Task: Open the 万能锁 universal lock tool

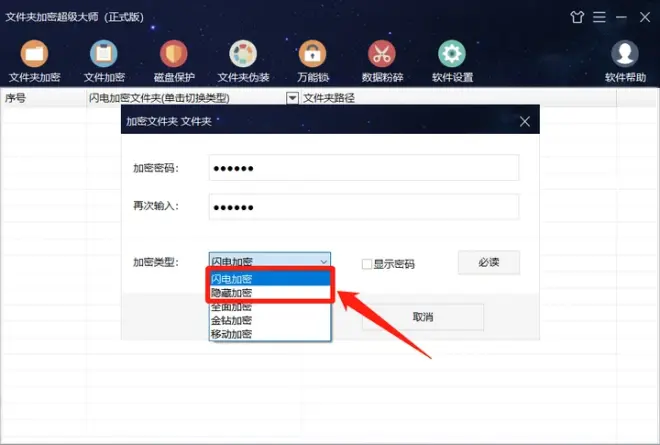Action: pyautogui.click(x=312, y=61)
